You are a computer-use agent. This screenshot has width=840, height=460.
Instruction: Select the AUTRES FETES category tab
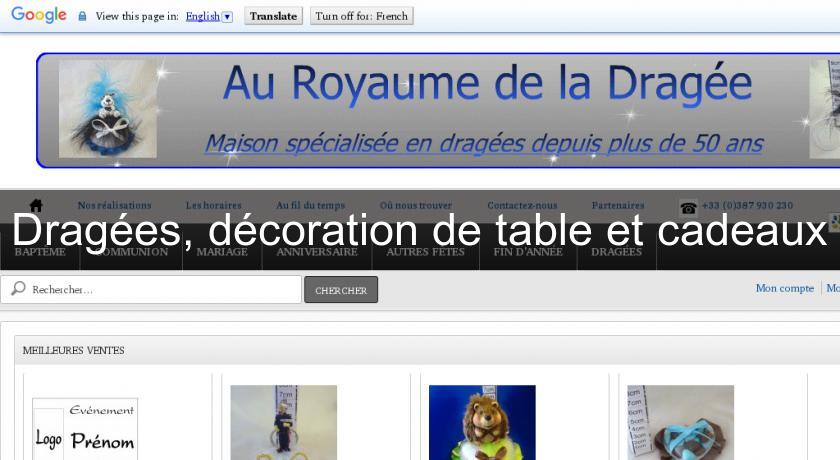(426, 252)
